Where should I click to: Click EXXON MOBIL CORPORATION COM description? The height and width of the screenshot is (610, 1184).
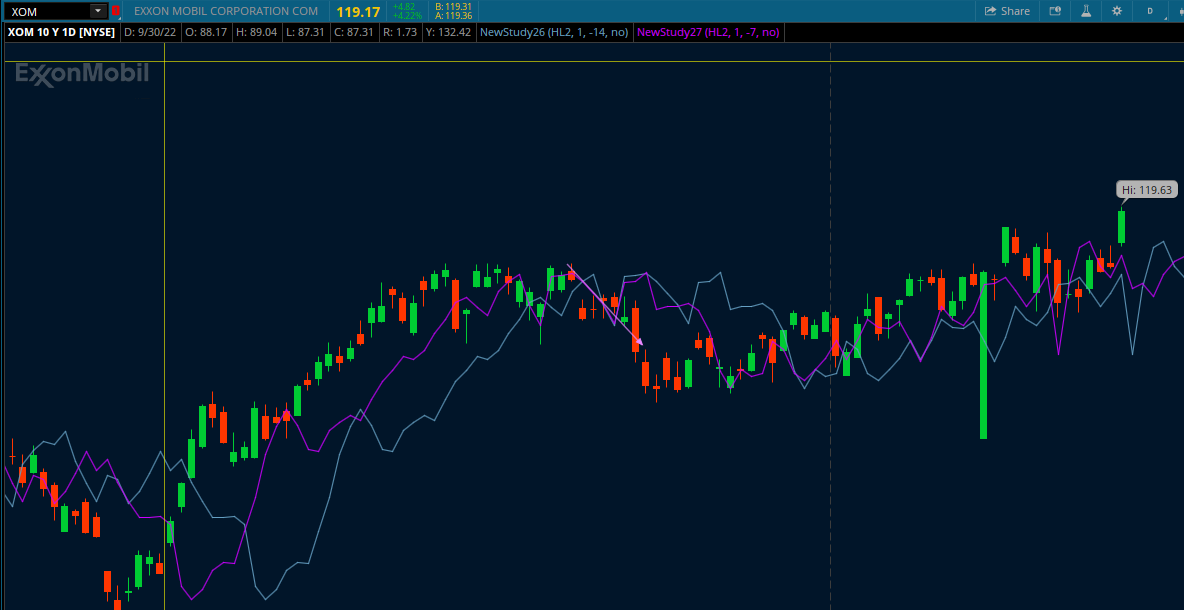pyautogui.click(x=226, y=11)
